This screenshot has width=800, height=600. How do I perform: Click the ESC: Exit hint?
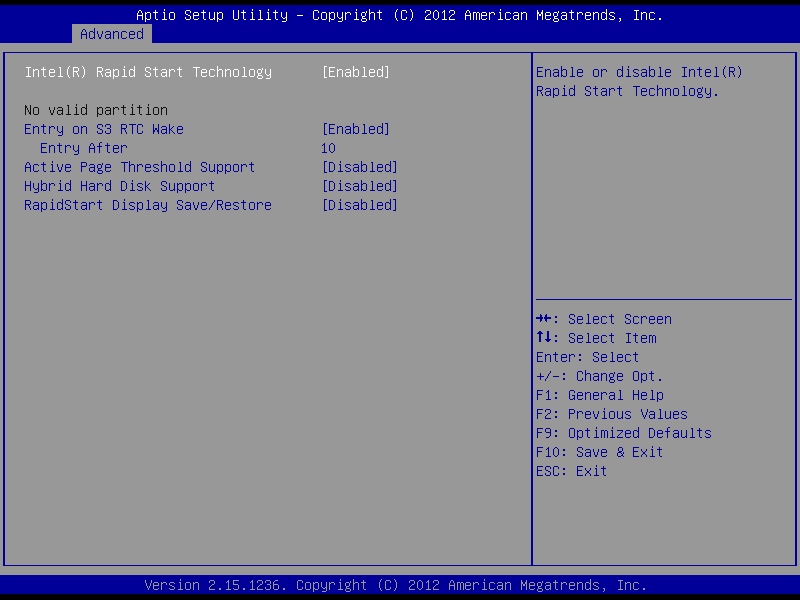(x=572, y=471)
